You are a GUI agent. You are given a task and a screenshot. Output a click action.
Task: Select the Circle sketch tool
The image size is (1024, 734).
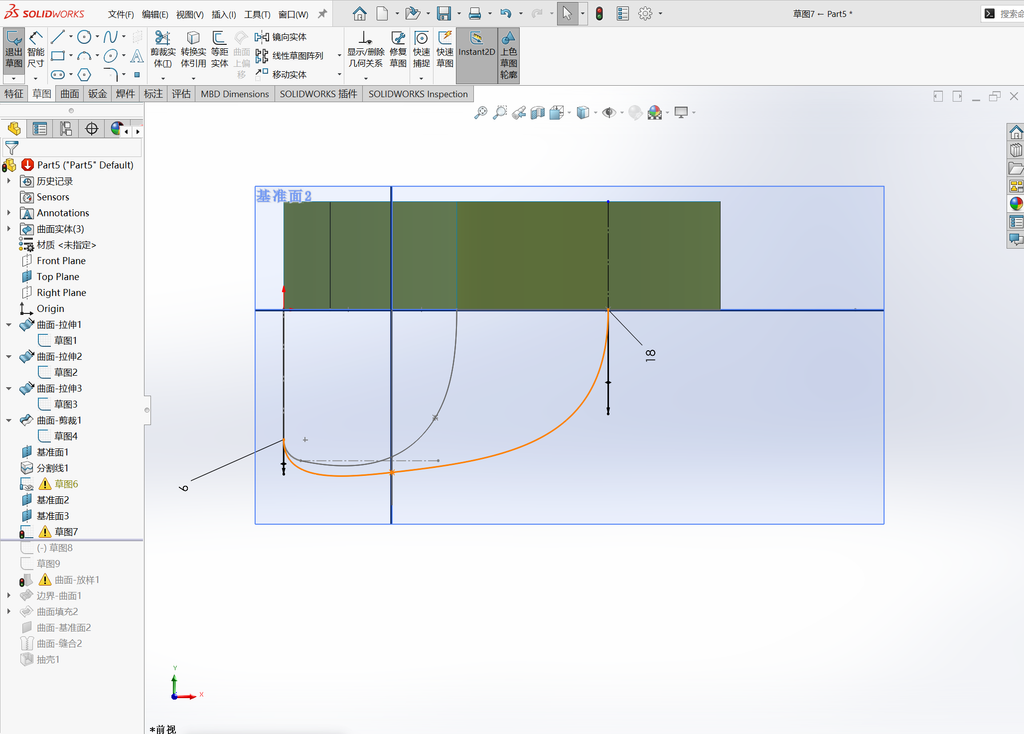tap(84, 37)
